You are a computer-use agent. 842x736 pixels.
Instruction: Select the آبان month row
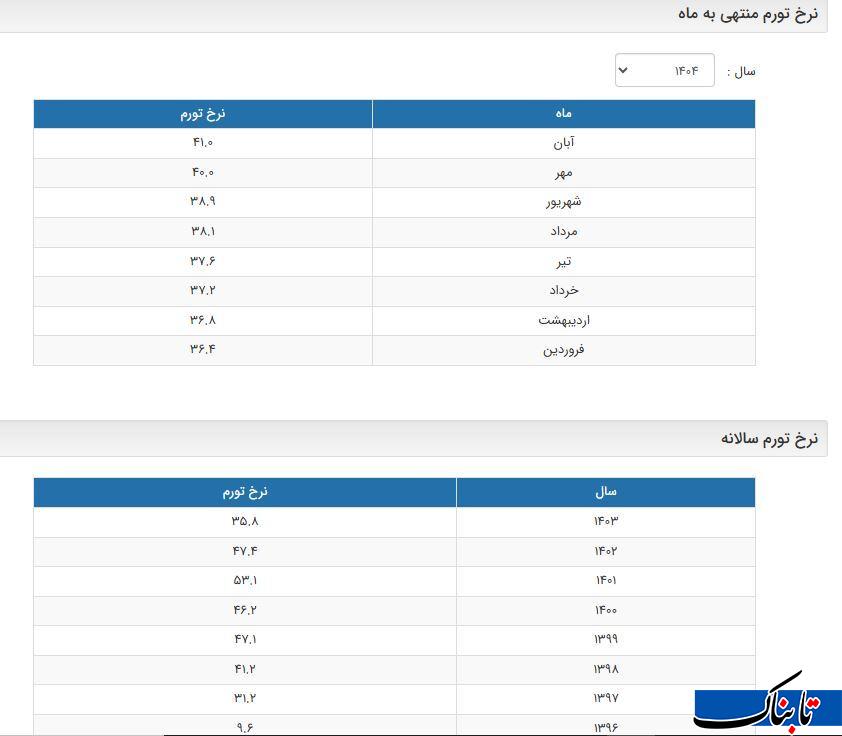pos(563,143)
